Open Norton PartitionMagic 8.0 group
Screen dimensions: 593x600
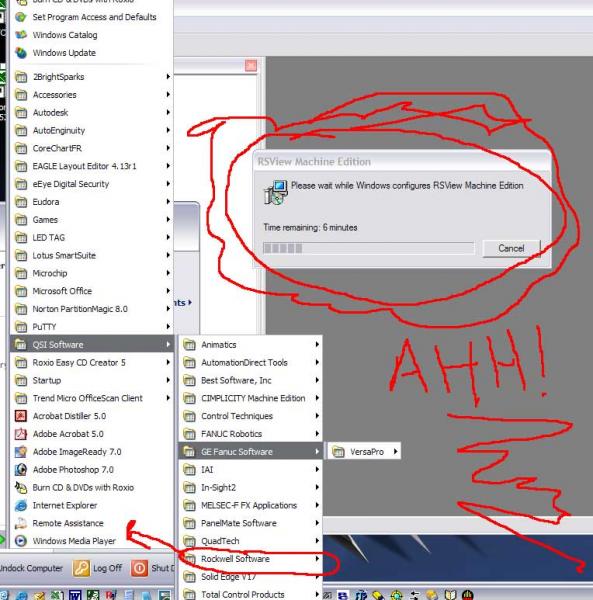(x=92, y=309)
